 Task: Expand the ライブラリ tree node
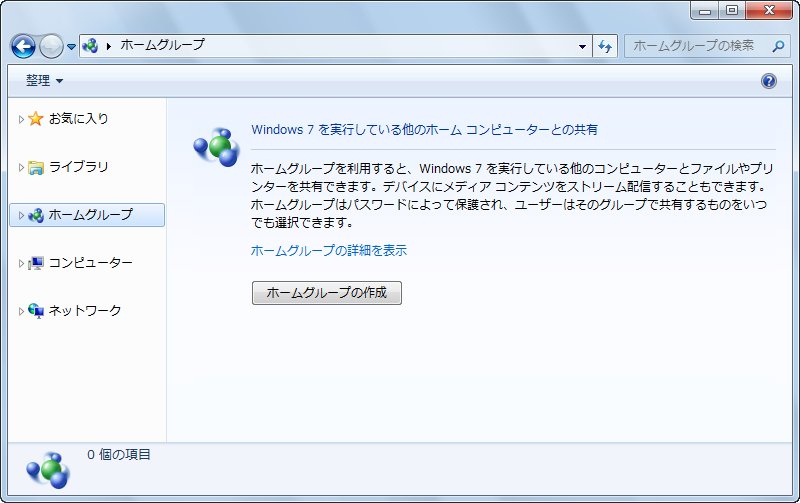click(x=21, y=167)
